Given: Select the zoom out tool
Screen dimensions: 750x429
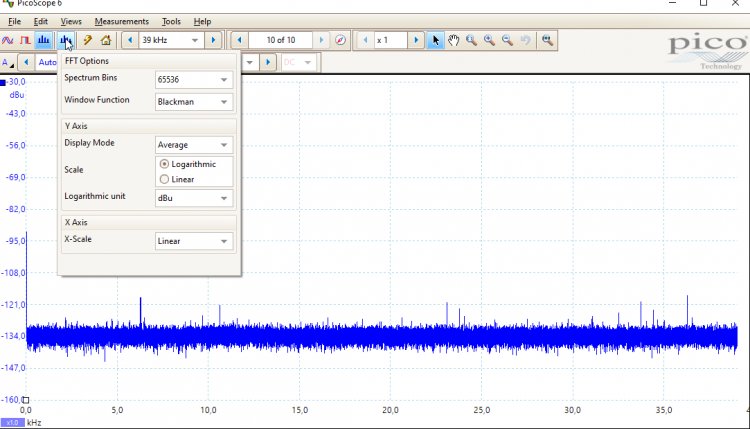Looking at the screenshot, I should tap(507, 40).
